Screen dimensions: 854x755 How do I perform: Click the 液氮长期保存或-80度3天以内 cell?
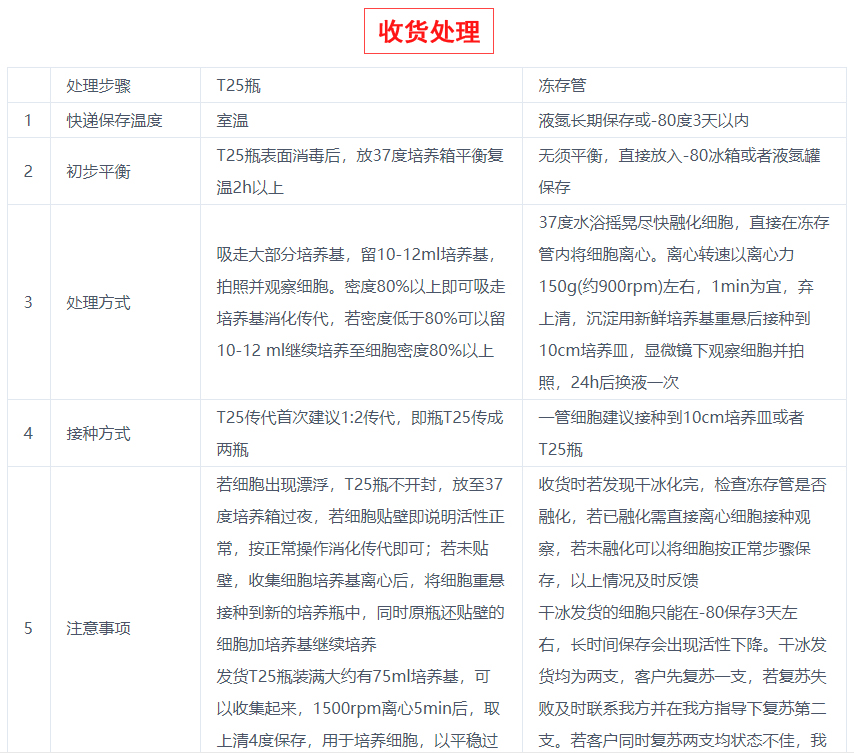click(x=643, y=120)
